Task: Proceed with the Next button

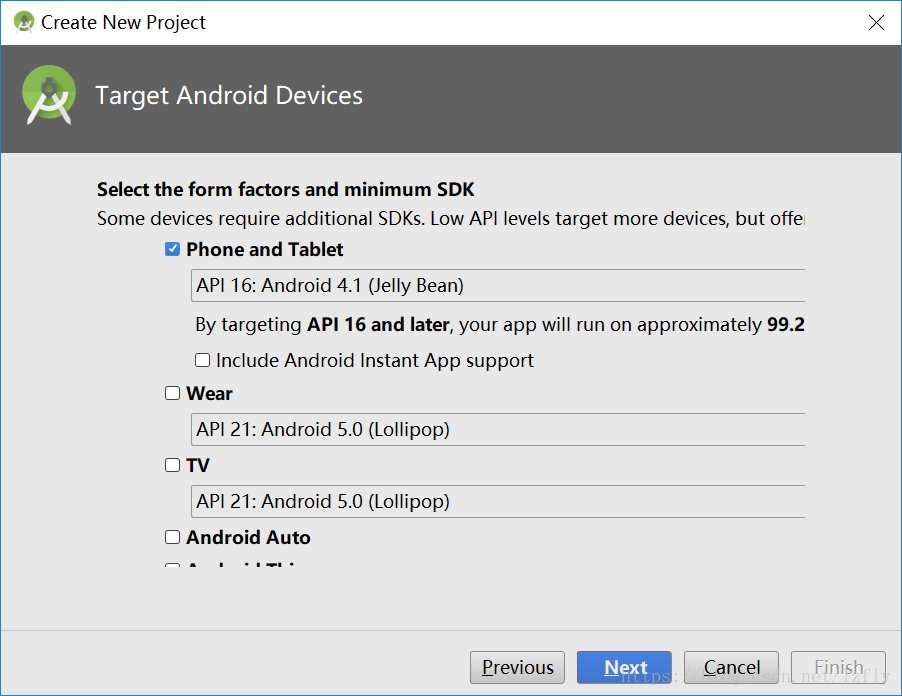Action: pos(624,667)
